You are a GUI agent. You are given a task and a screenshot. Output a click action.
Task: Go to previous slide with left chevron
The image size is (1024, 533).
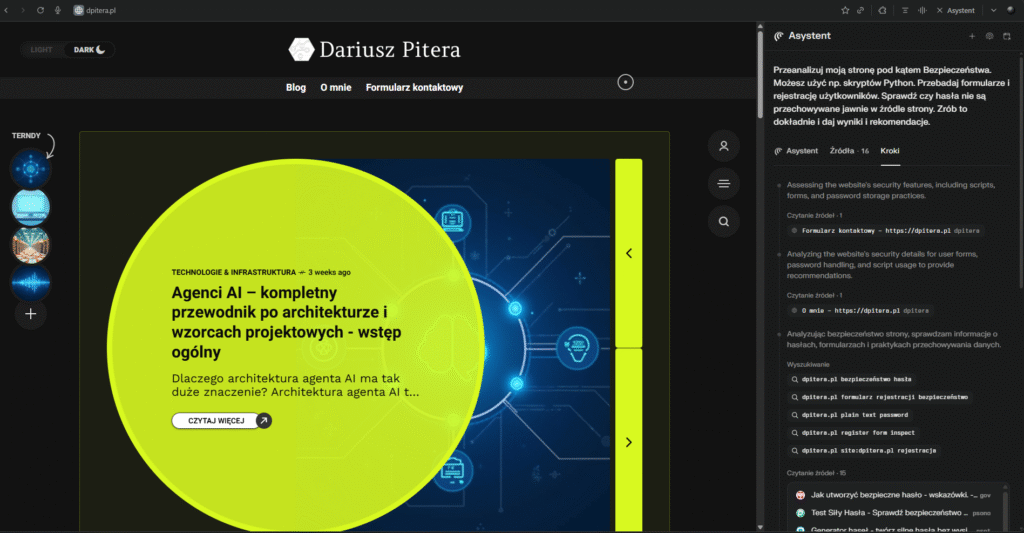tap(628, 254)
